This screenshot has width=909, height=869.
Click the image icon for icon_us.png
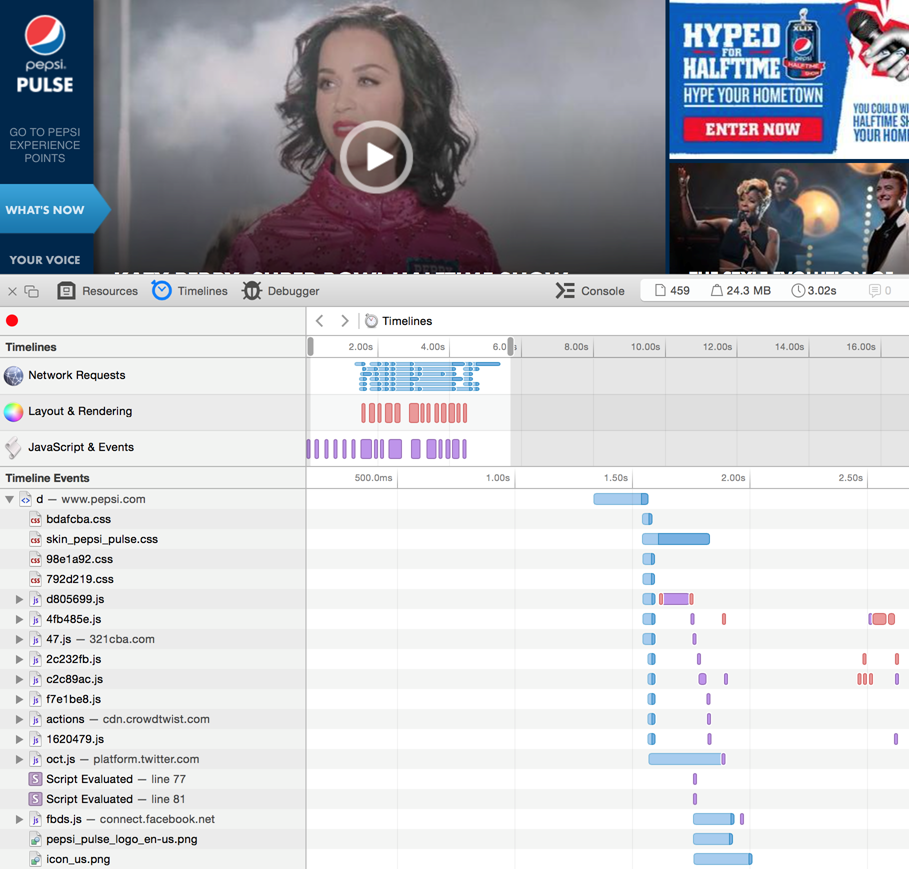click(35, 859)
